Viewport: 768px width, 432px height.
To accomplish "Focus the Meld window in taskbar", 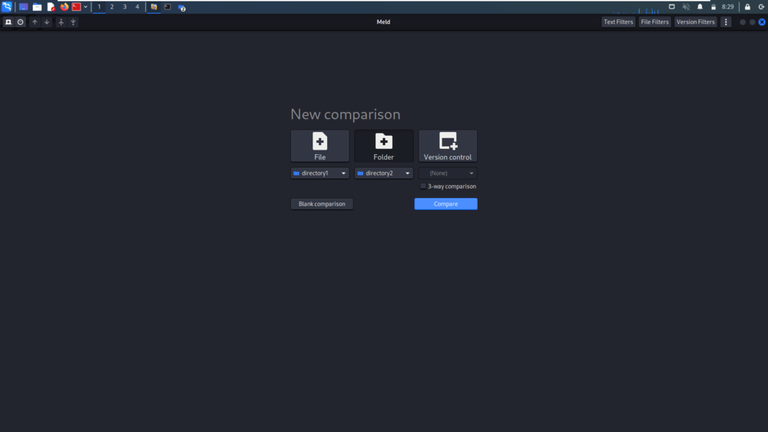I will click(154, 7).
